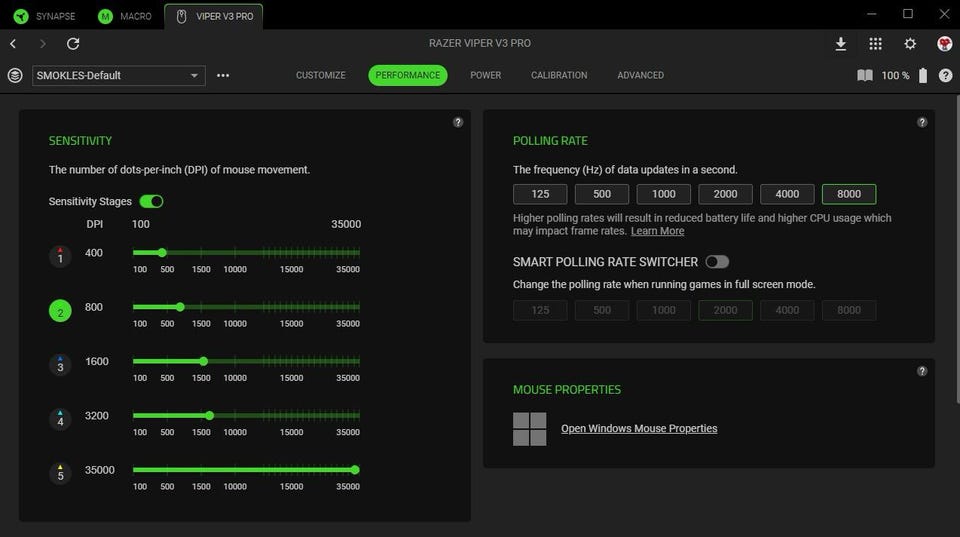Click the Learn More polling rate link
The width and height of the screenshot is (960, 537).
pos(657,231)
